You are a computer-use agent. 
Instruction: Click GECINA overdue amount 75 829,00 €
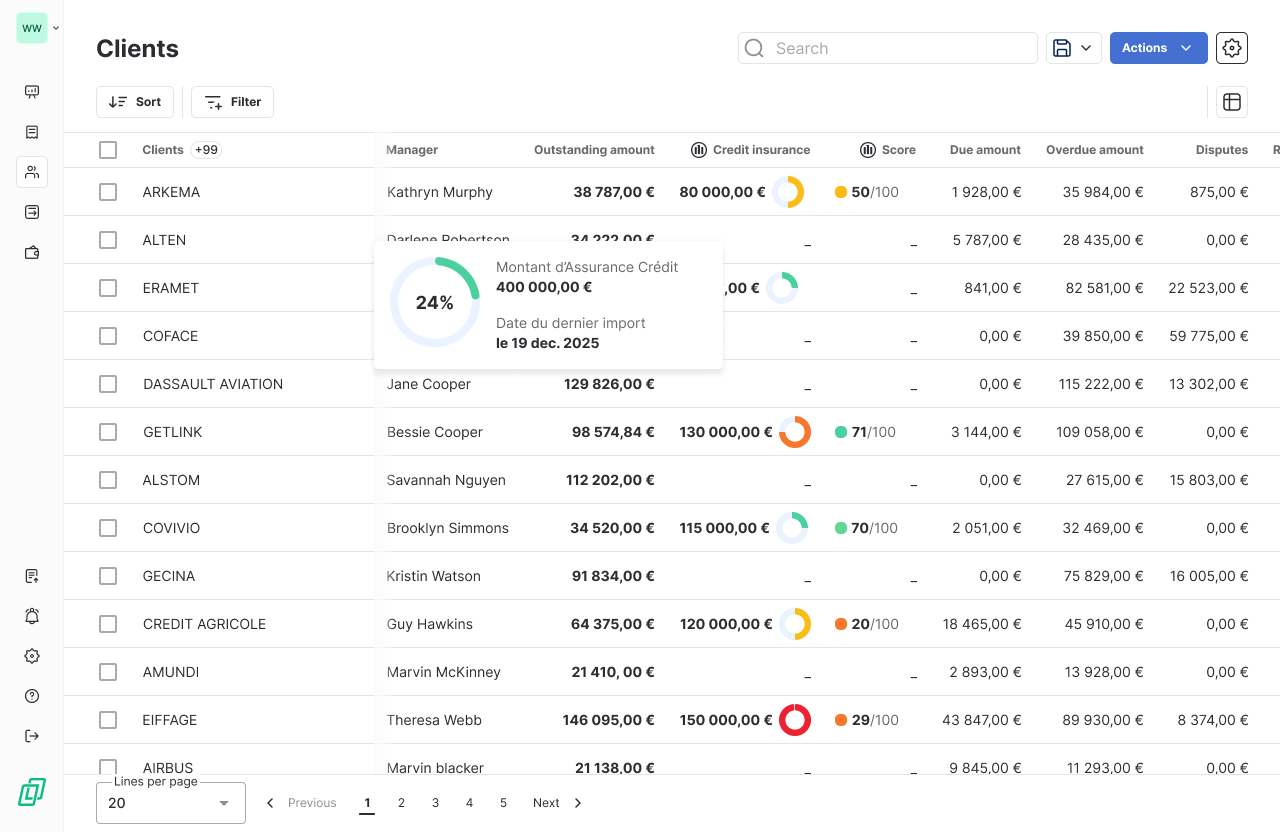pos(1104,576)
